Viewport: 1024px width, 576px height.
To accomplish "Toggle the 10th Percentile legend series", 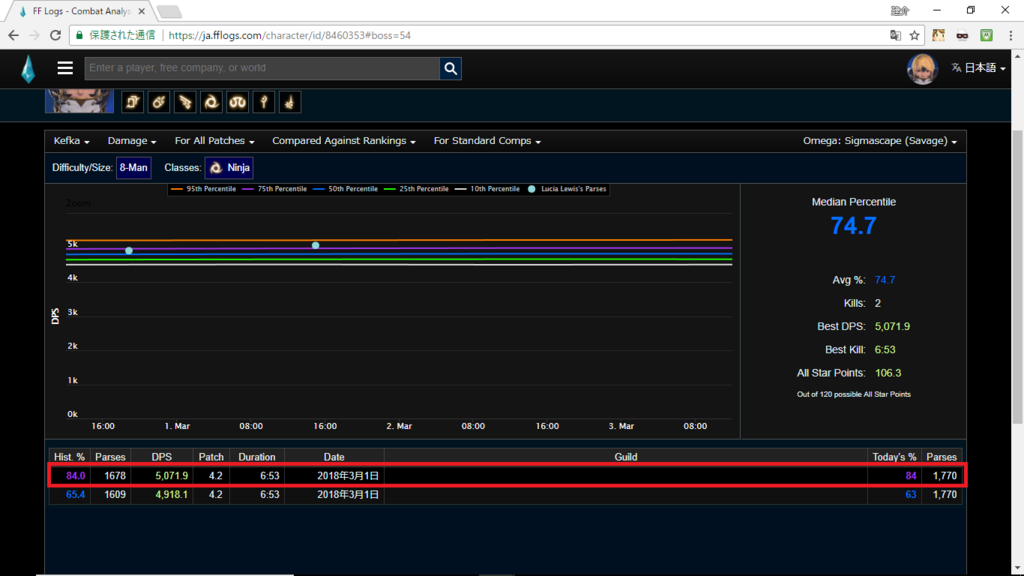I will click(487, 189).
